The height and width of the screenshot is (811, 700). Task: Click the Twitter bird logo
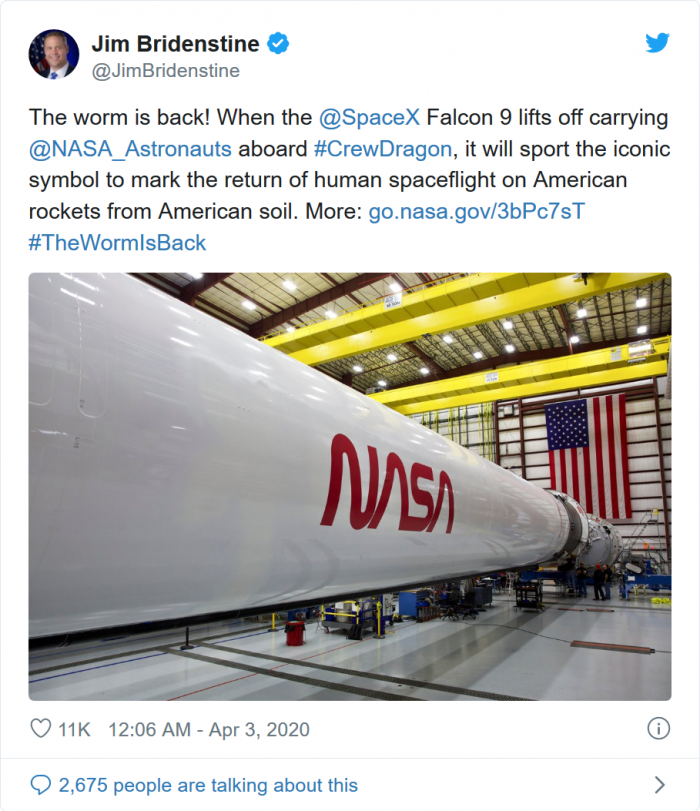pos(658,43)
